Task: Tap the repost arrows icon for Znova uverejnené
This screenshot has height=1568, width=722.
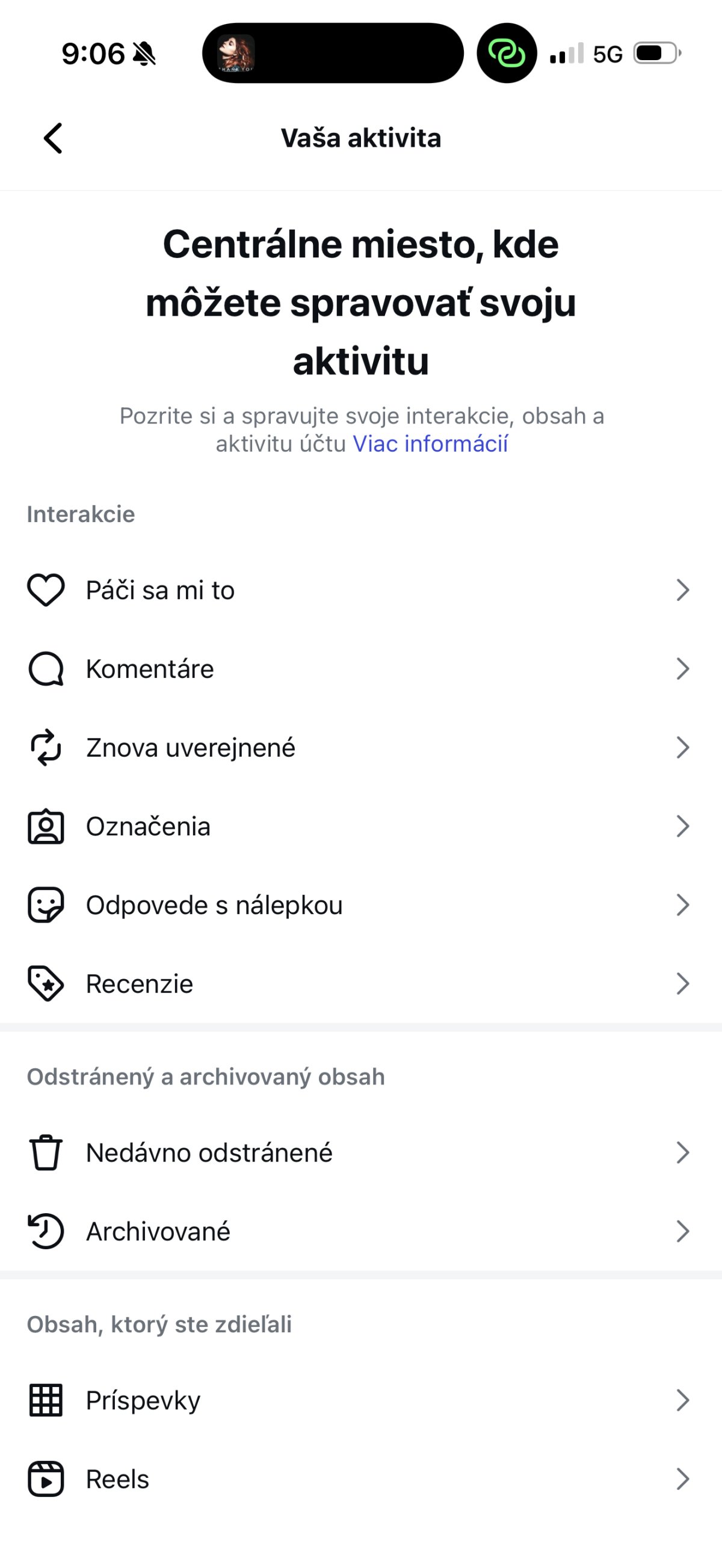Action: click(x=46, y=748)
